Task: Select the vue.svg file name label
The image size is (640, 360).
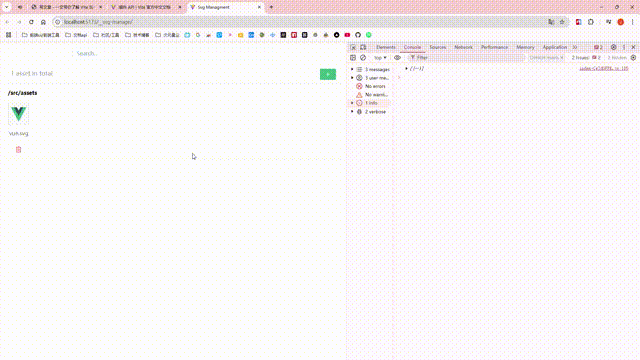Action: (18, 133)
